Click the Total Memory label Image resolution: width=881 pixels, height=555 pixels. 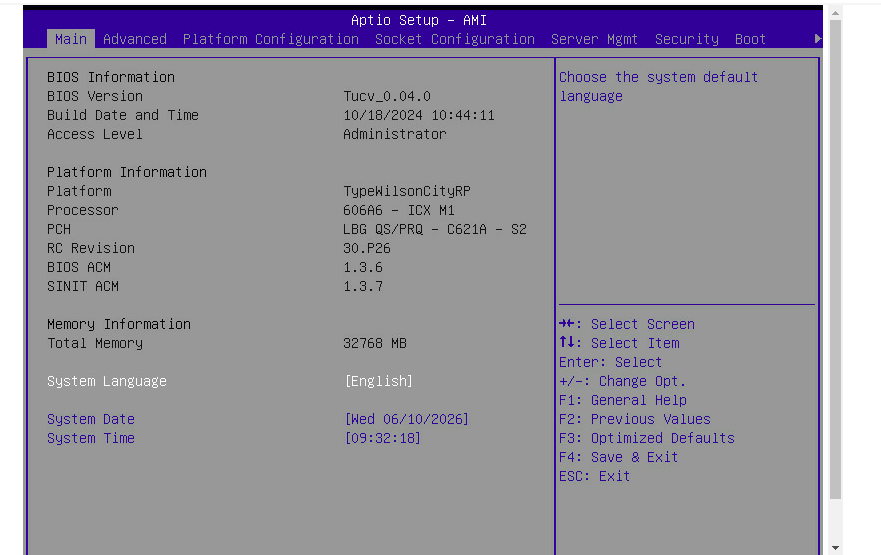(95, 343)
